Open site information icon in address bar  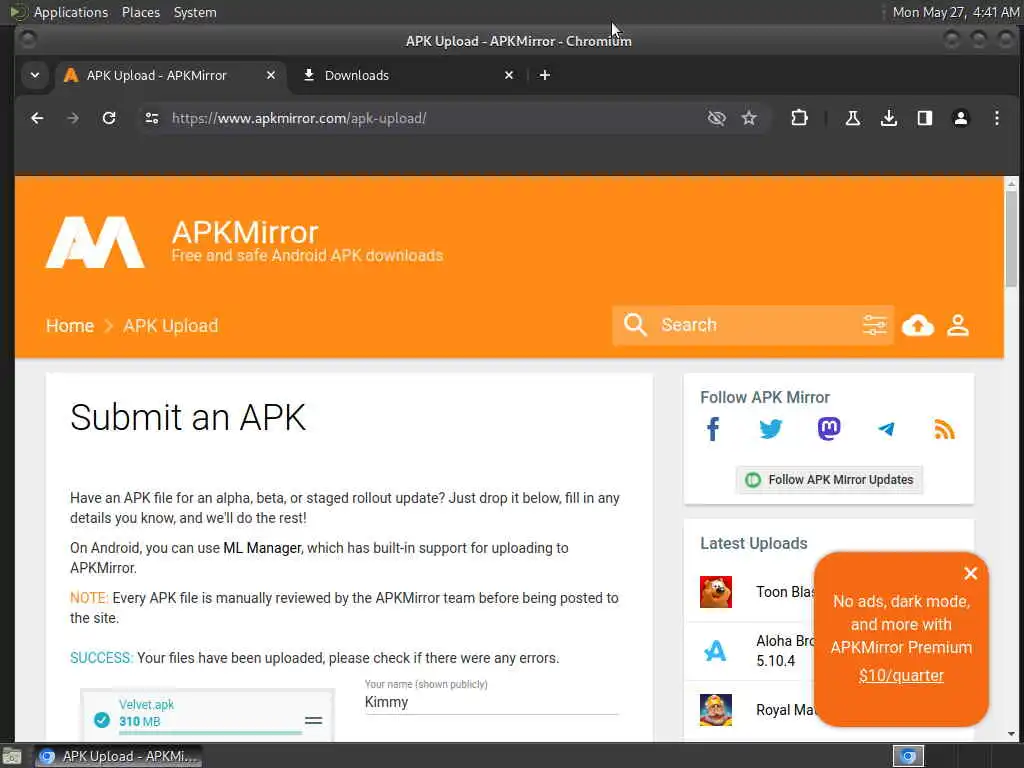tap(152, 118)
